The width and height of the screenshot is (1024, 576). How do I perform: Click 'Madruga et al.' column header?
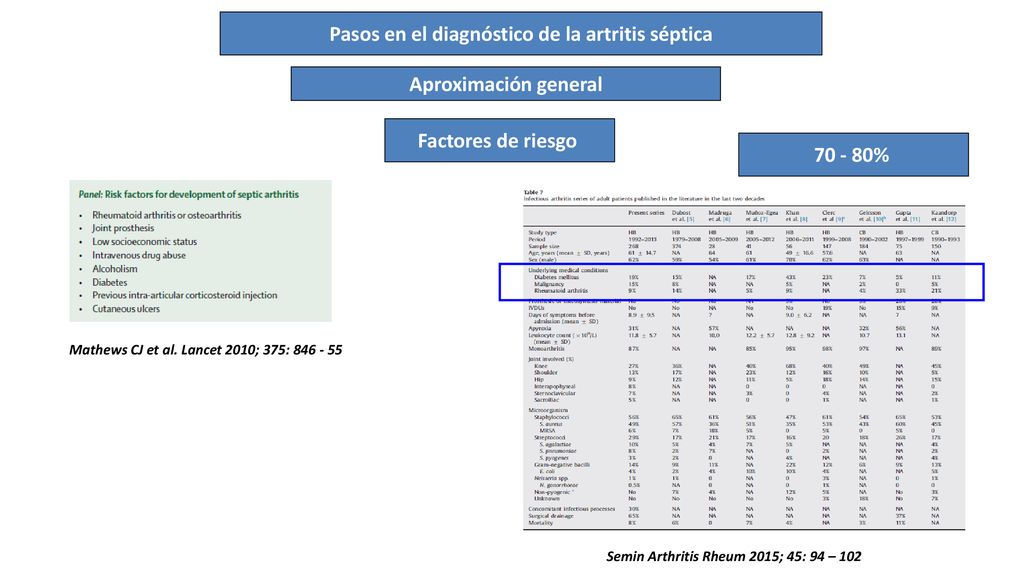pyautogui.click(x=720, y=216)
